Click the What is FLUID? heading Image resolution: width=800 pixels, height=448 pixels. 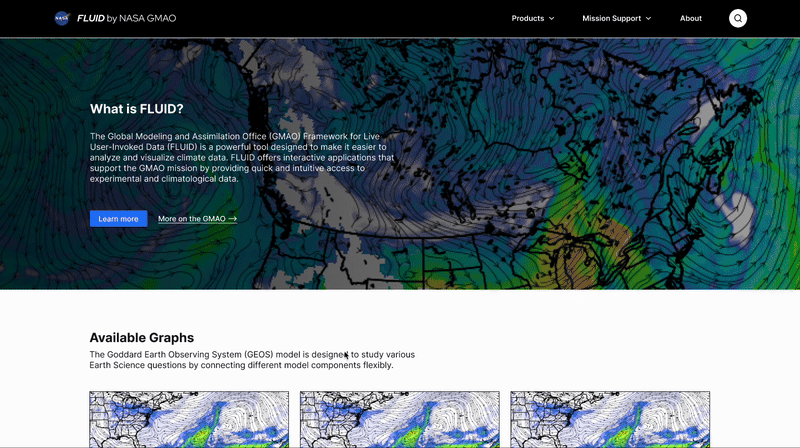(136, 109)
